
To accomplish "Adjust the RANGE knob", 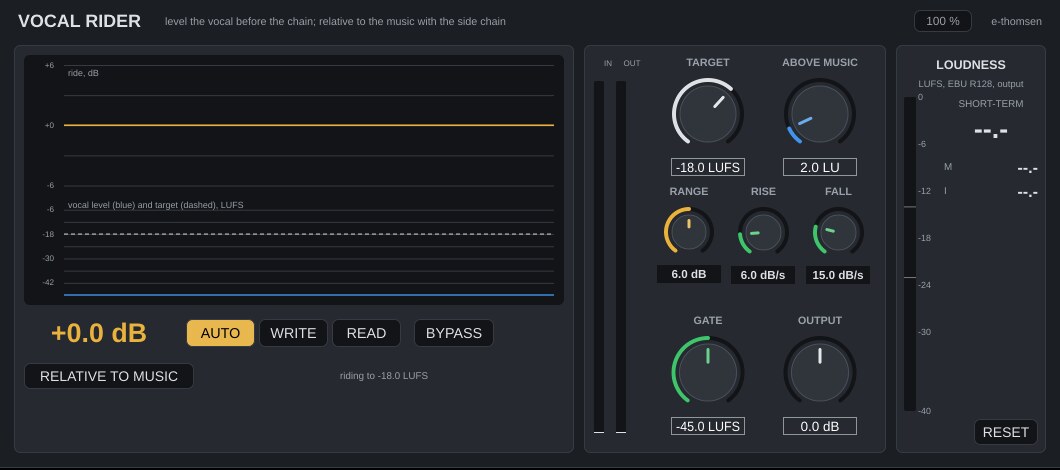I will tap(689, 232).
